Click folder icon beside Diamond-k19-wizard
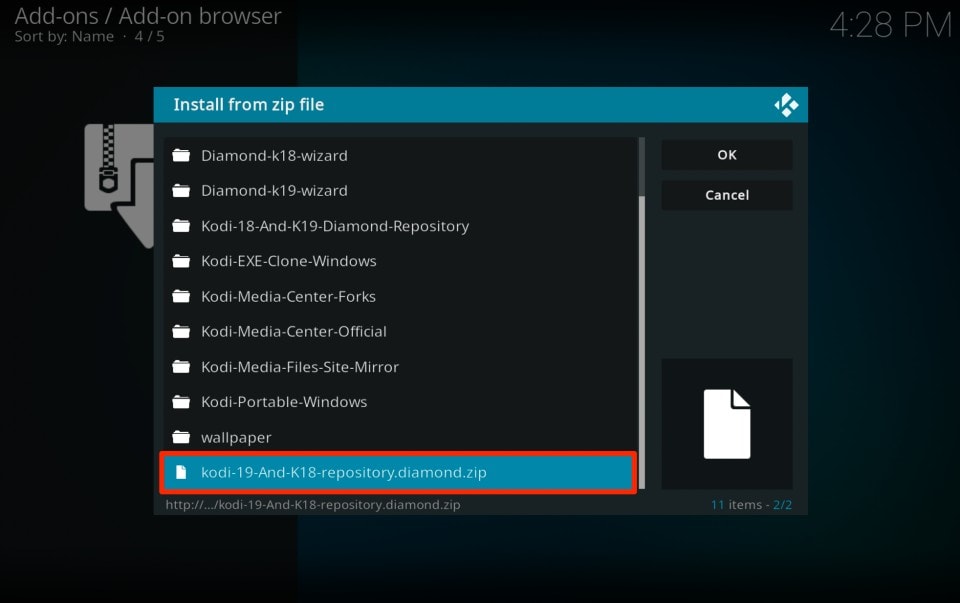This screenshot has width=960, height=603. coord(181,191)
